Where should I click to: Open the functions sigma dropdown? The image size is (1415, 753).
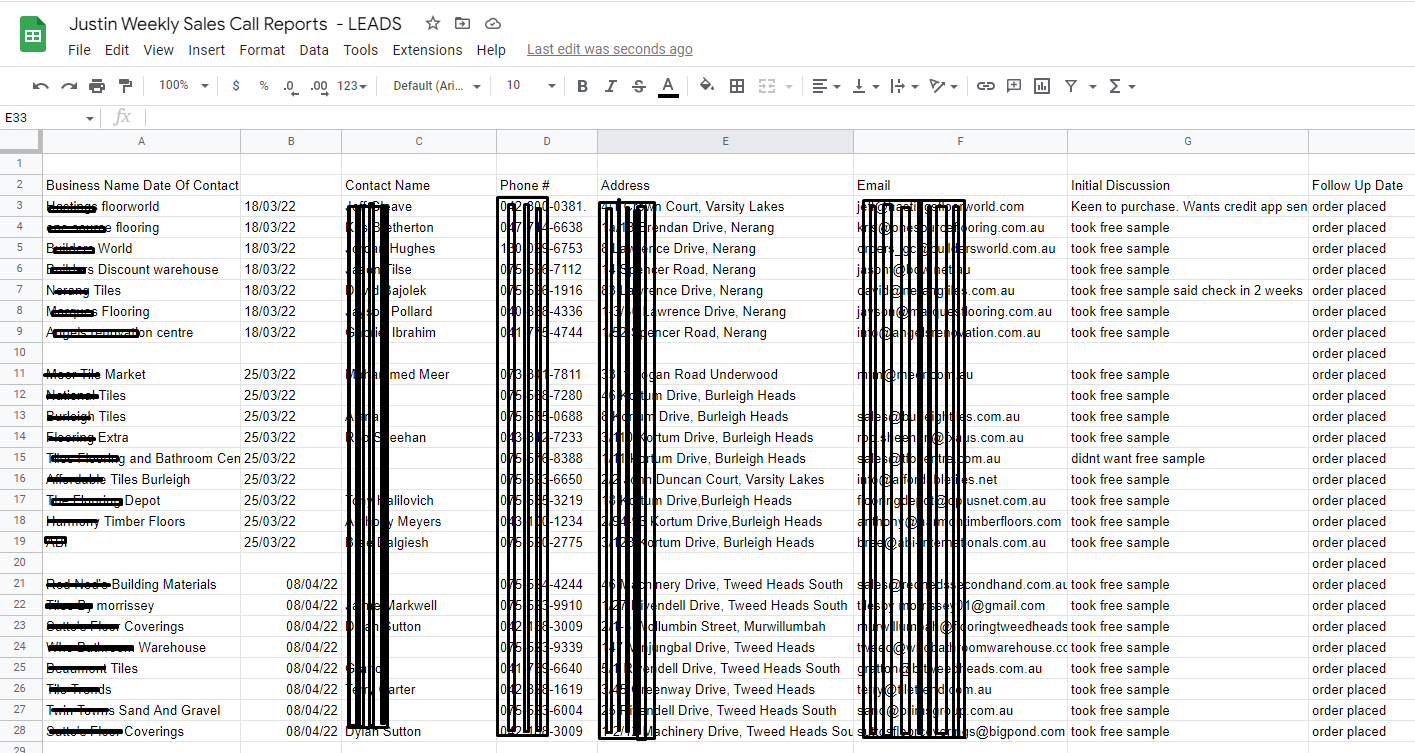(1123, 86)
